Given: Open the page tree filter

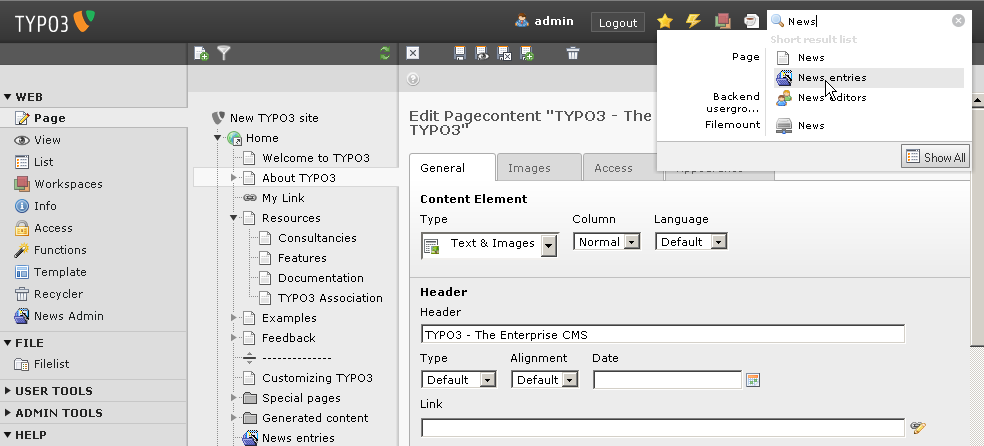Looking at the screenshot, I should tap(224, 54).
